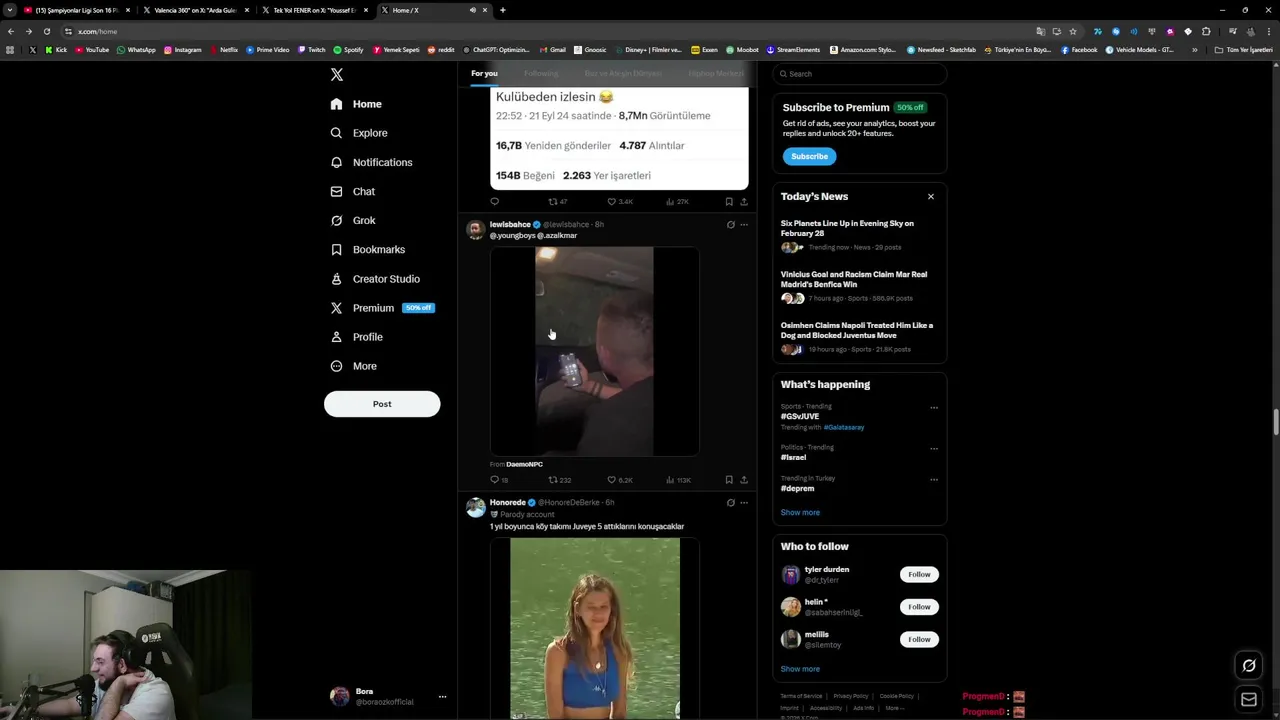Screen dimensions: 1280x720
Task: Follow tyler durden
Action: click(919, 574)
